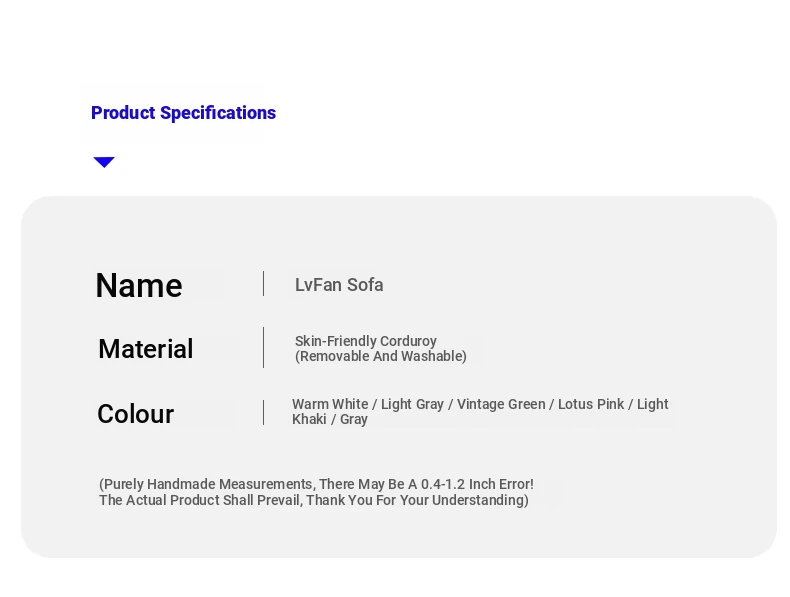Click the Actual Product Shall Prevail line
Screen dimensions: 790x597
point(314,500)
